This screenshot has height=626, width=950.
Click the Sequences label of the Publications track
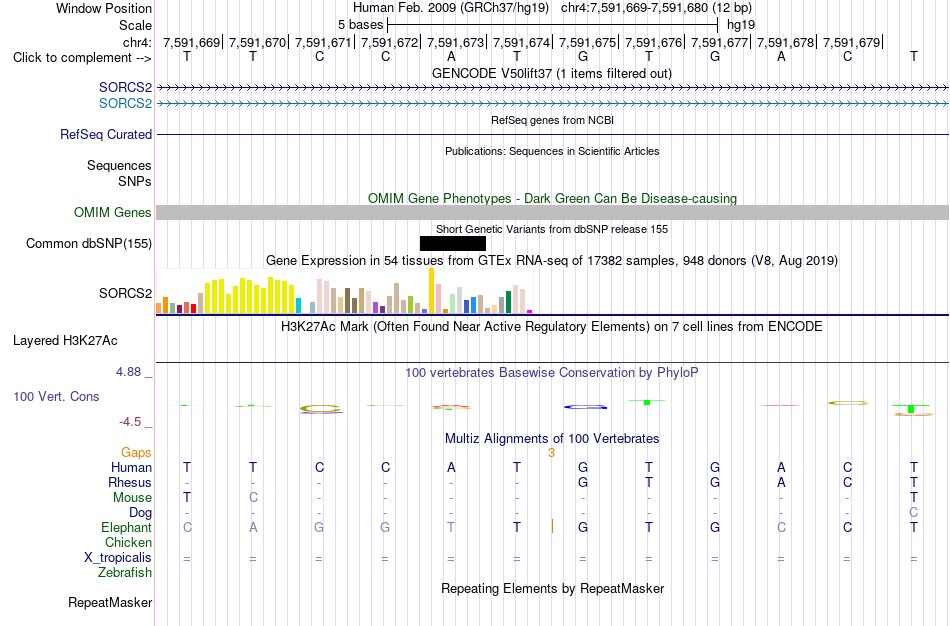119,165
